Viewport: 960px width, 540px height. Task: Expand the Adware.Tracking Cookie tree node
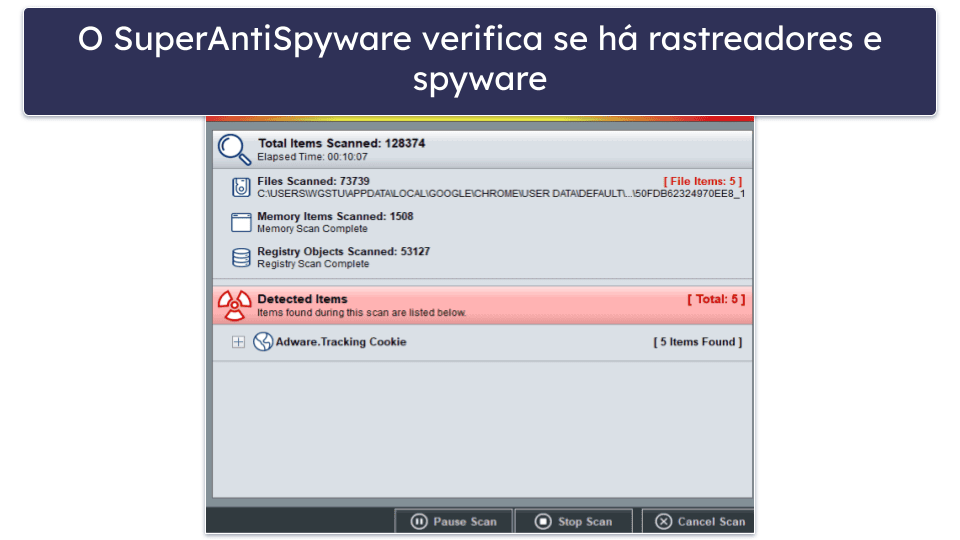pos(238,342)
